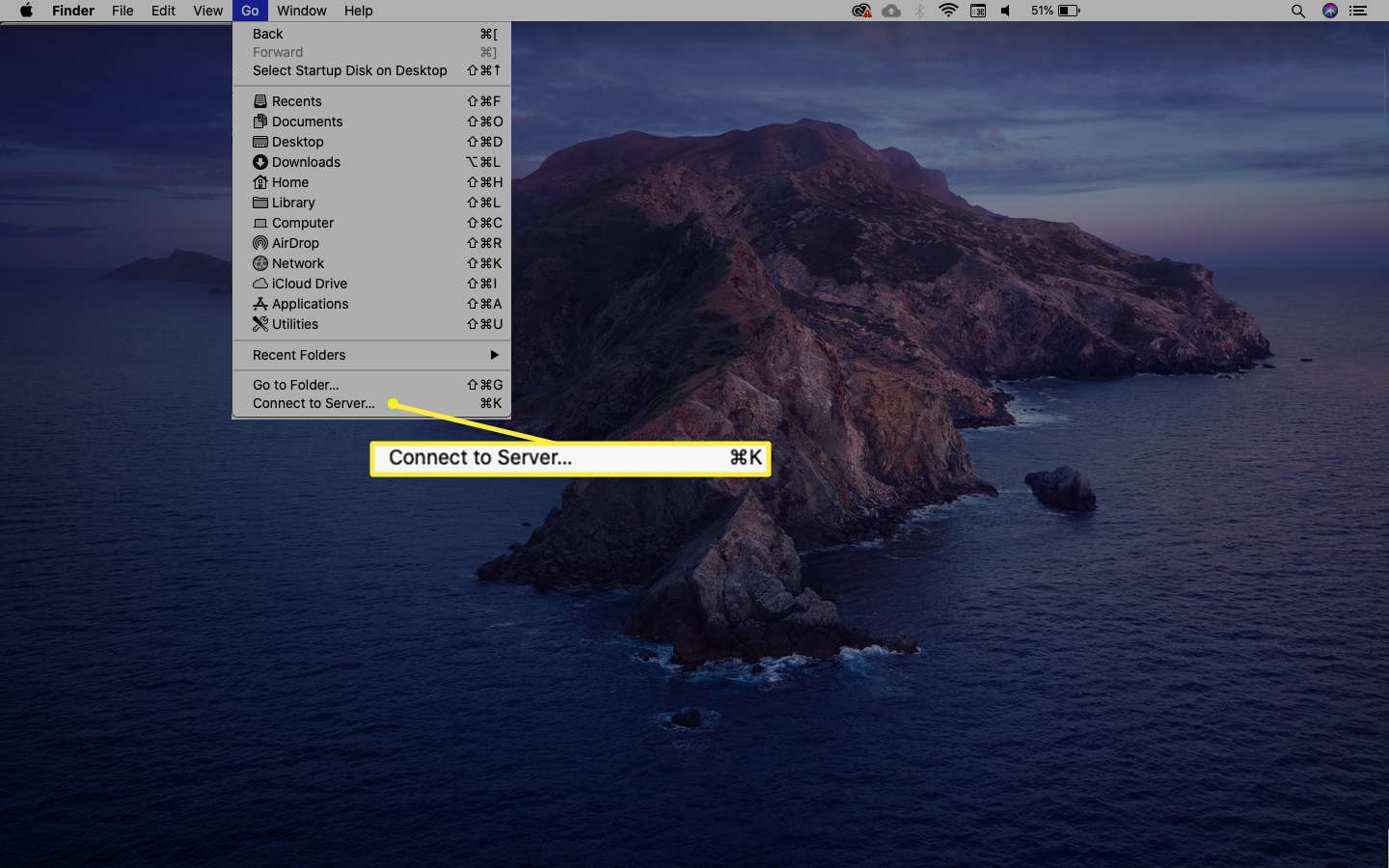Click the 51% battery percentage text
The height and width of the screenshot is (868, 1389).
point(1042,11)
